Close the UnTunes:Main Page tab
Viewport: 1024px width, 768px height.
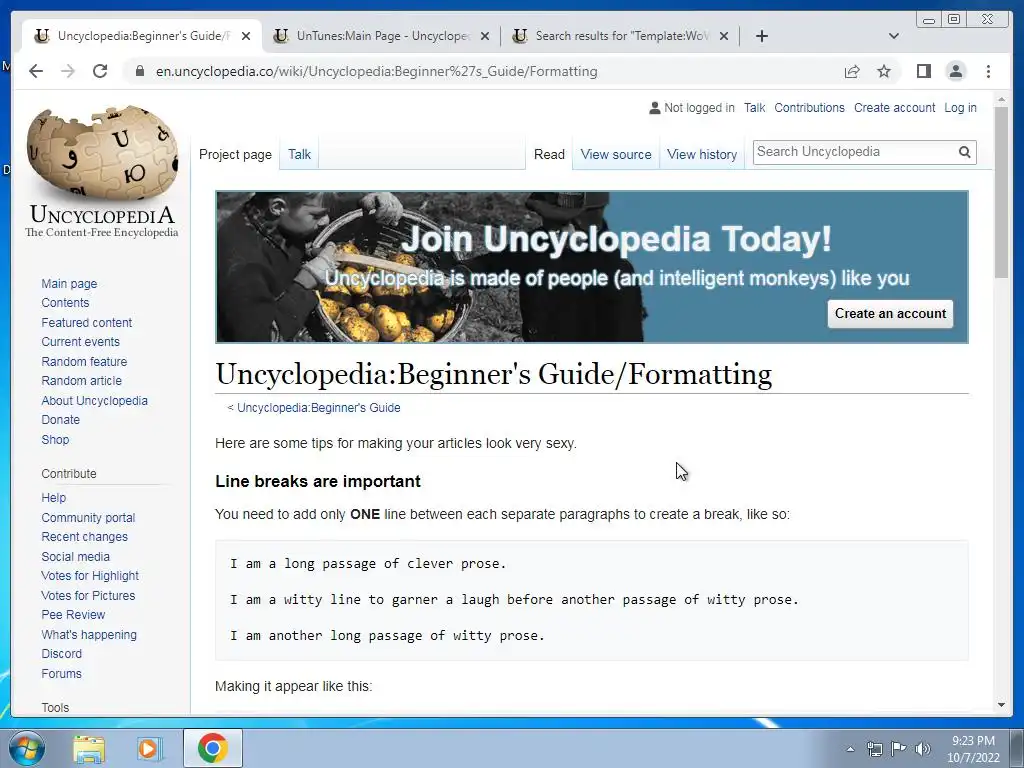(x=485, y=36)
